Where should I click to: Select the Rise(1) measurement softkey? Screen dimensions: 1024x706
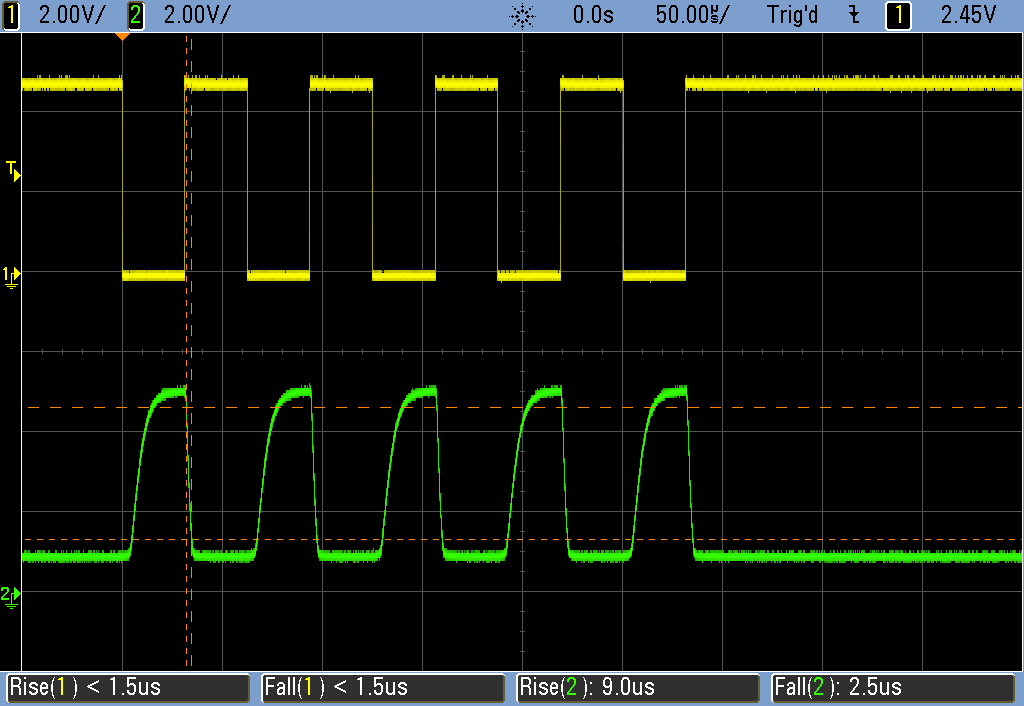pos(127,688)
